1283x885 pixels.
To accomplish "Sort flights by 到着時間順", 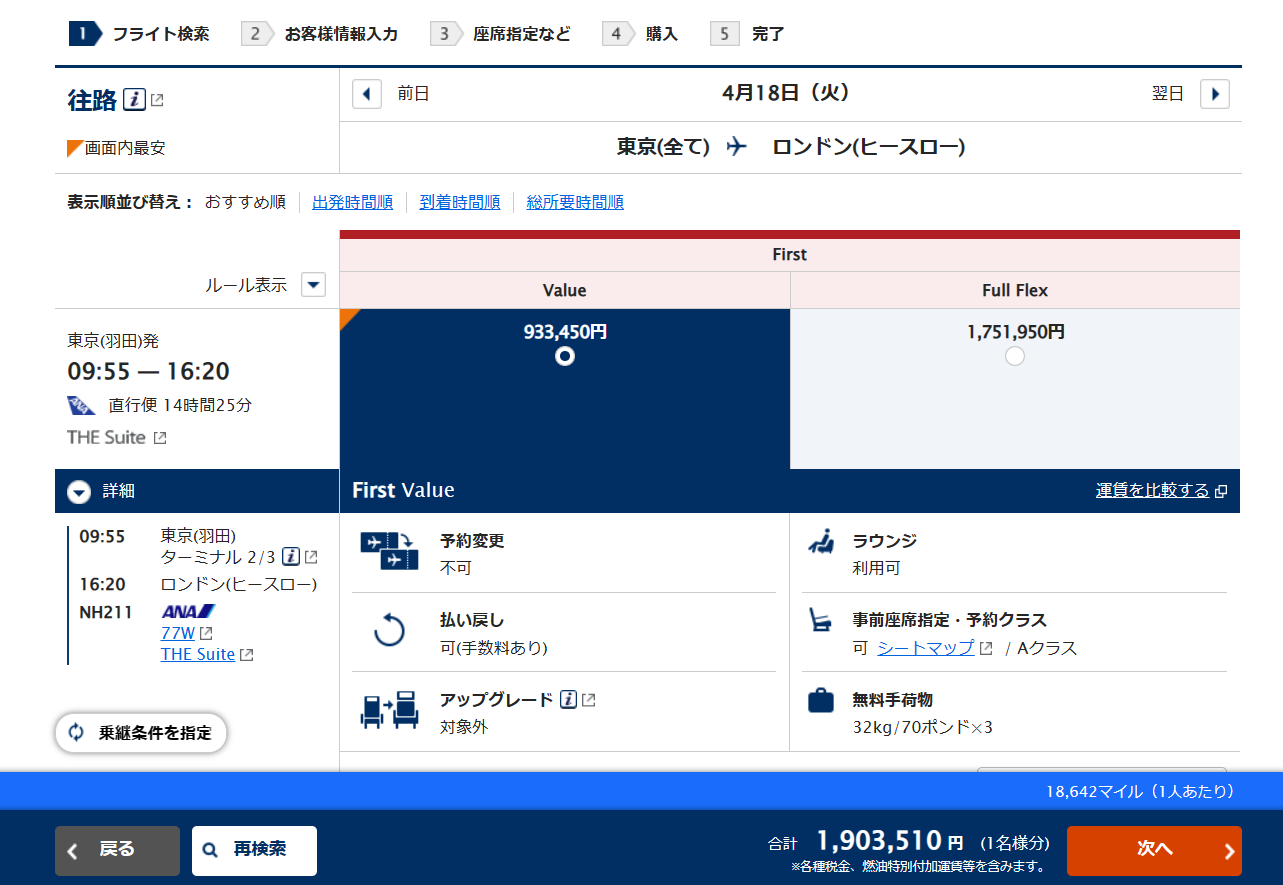I will (x=459, y=202).
